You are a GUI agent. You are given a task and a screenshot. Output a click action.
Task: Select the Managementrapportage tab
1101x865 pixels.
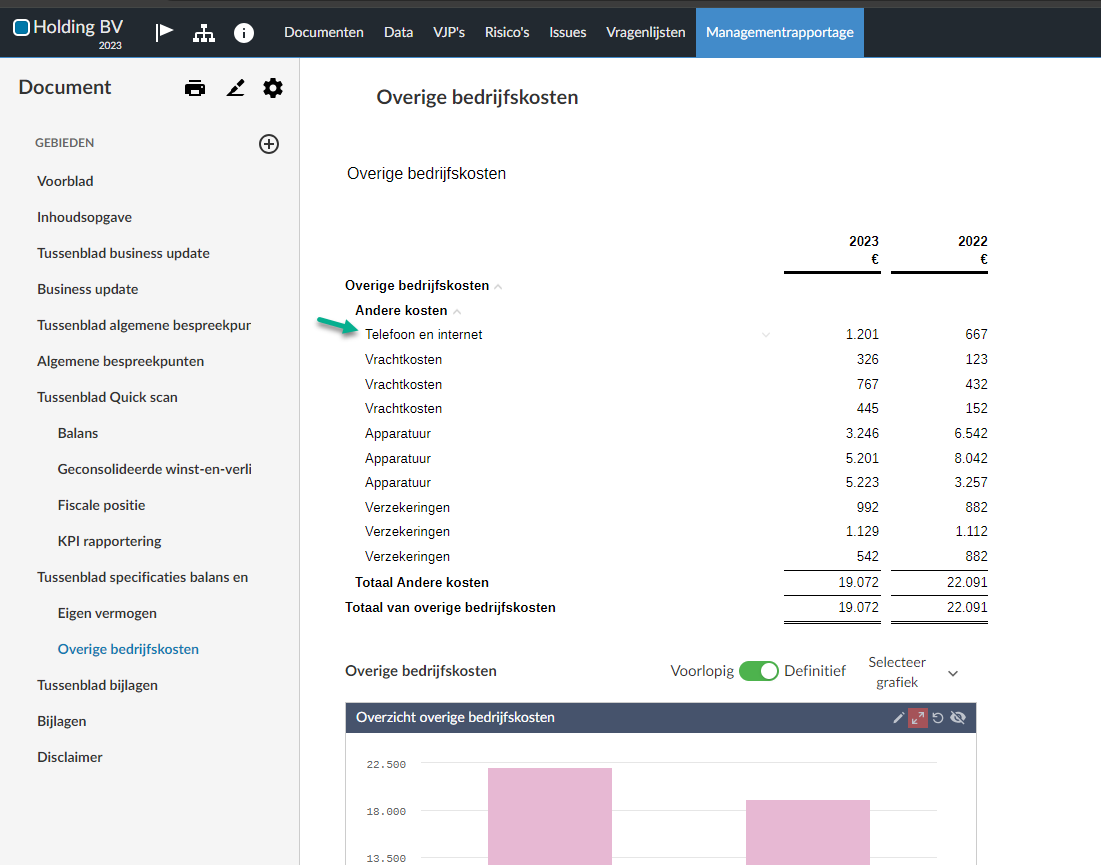click(779, 32)
